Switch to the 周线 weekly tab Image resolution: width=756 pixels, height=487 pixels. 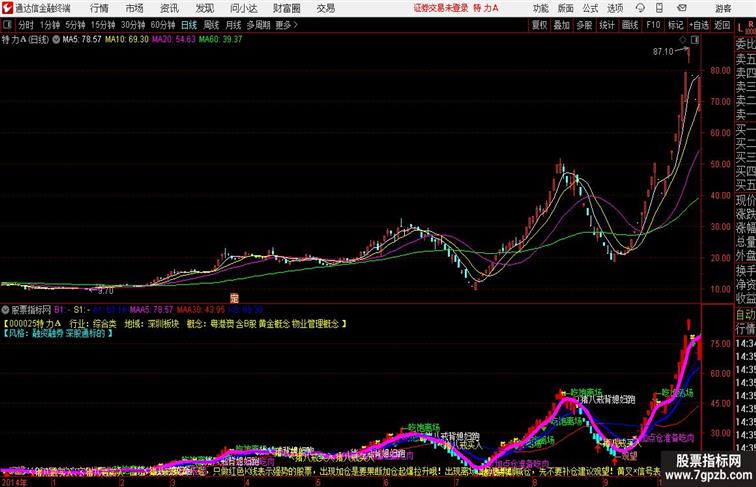pos(211,25)
